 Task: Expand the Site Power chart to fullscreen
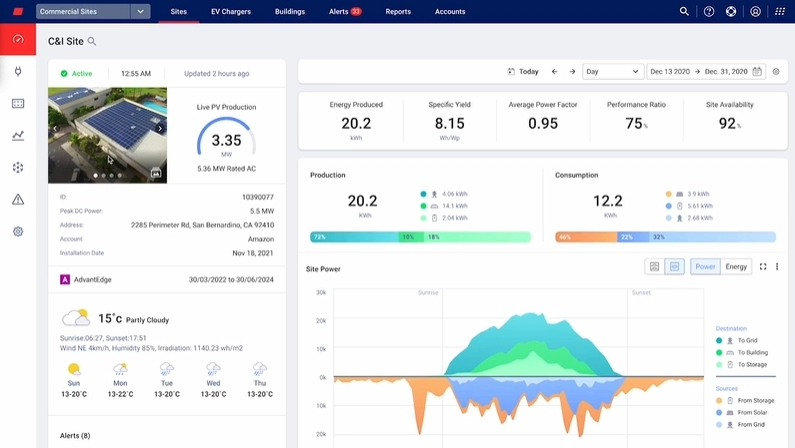click(x=763, y=267)
